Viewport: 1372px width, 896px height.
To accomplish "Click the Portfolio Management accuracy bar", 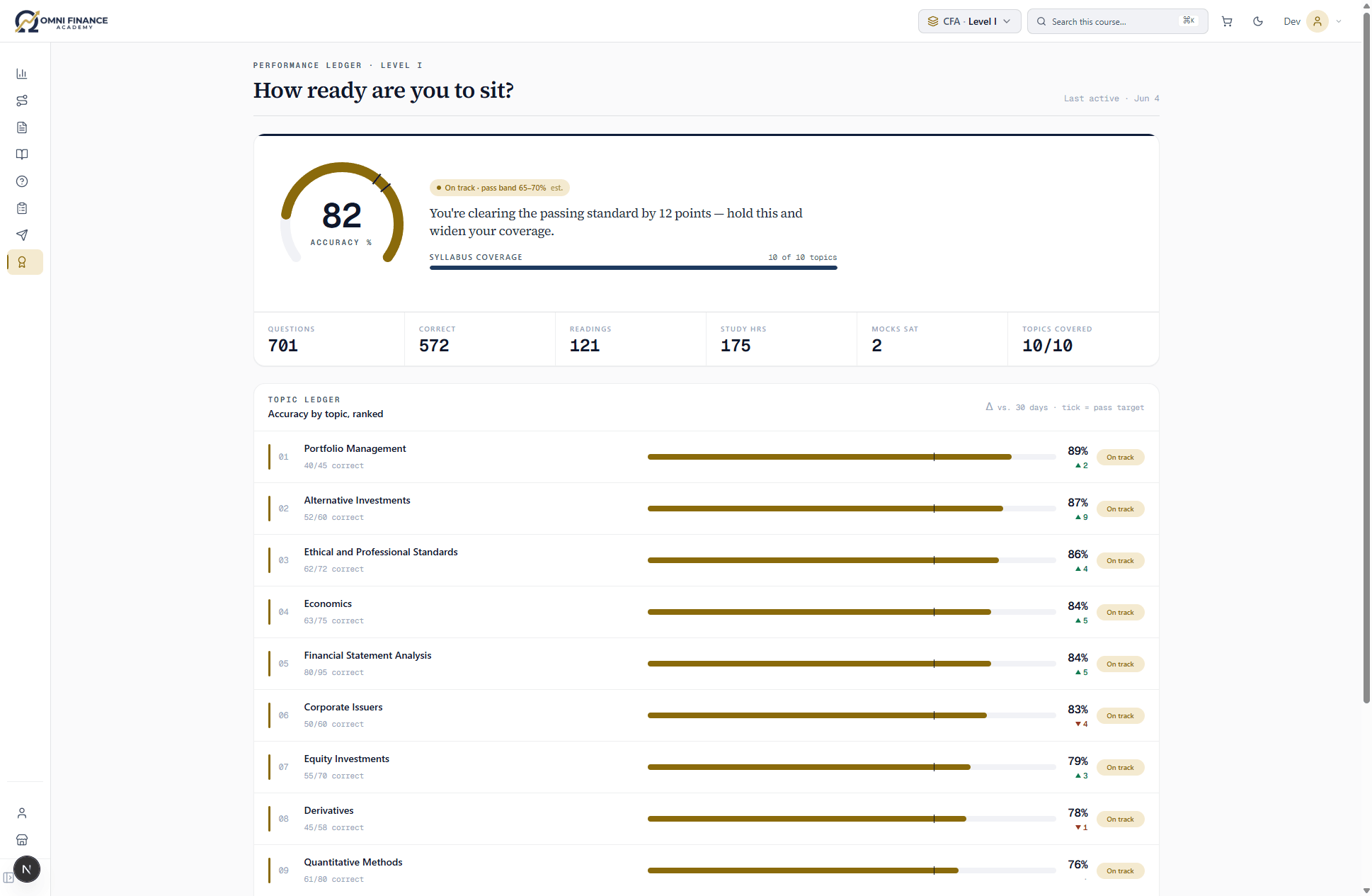I will pyautogui.click(x=852, y=457).
